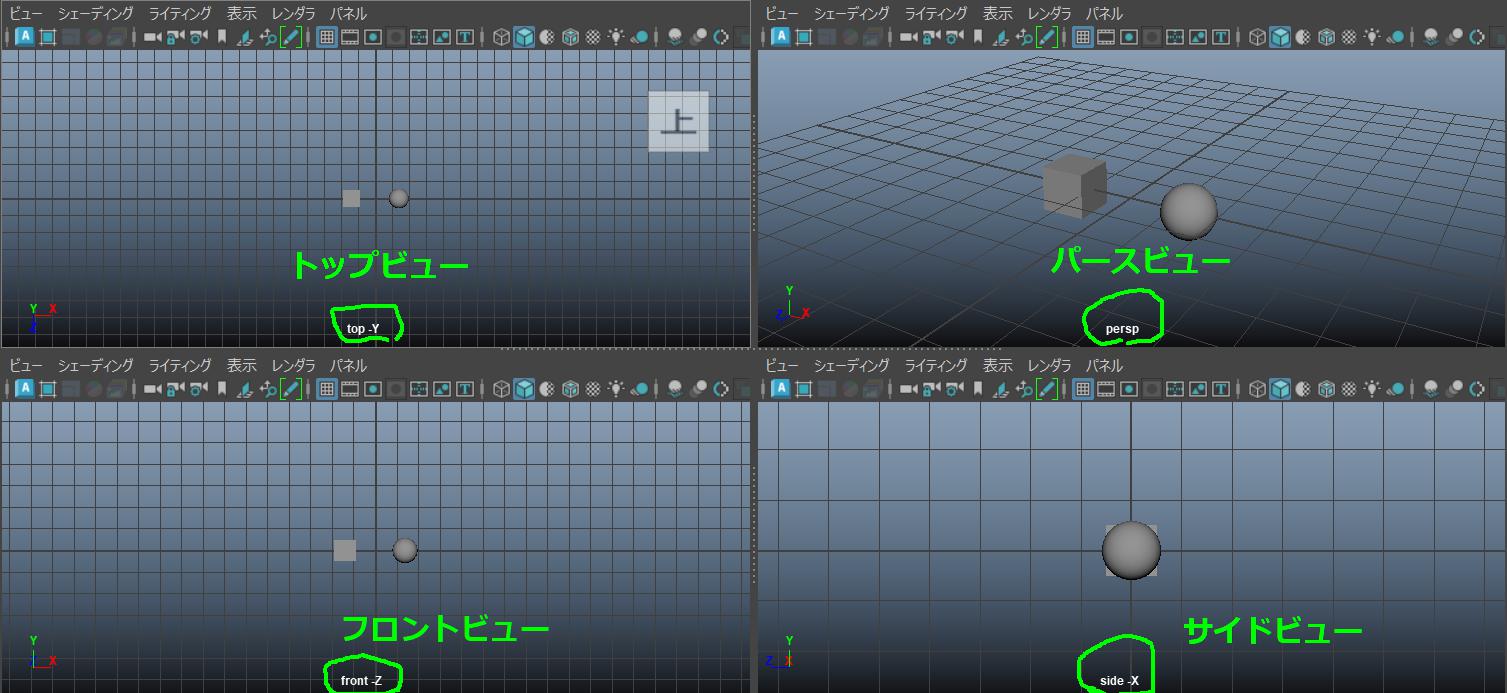Open パネル menu in front view panel

(x=348, y=365)
